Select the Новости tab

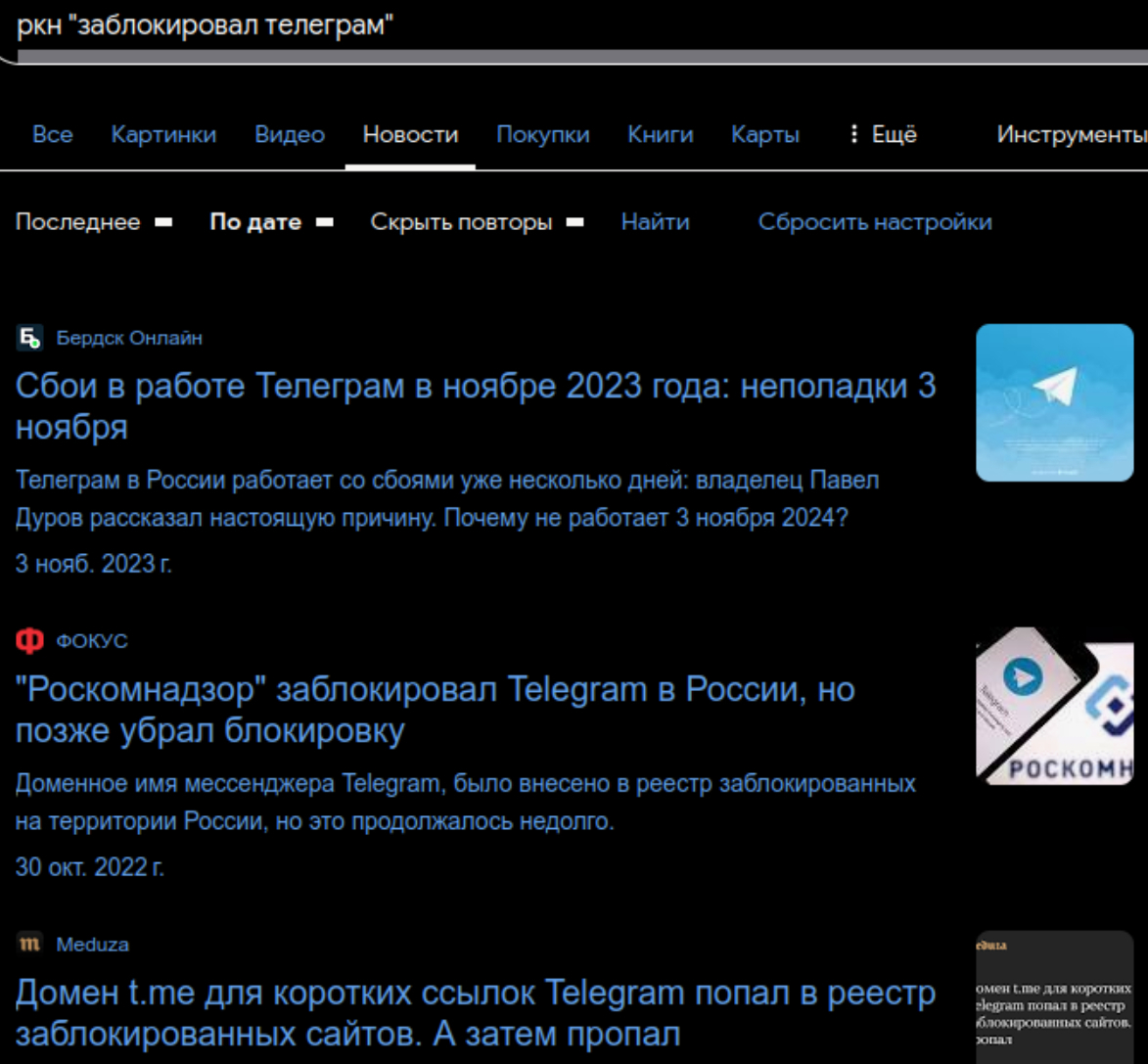410,135
